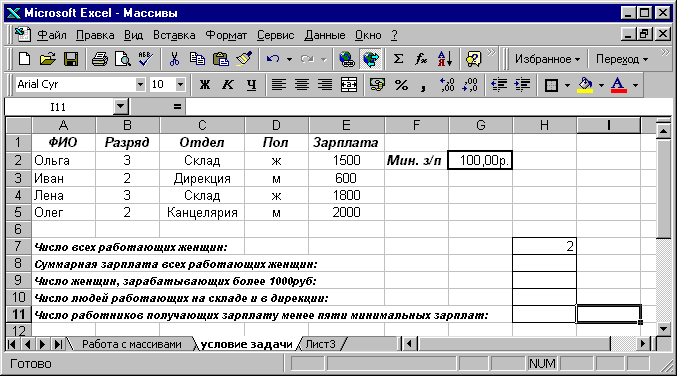Increase indent icon
This screenshot has height=376, width=677.
522,85
